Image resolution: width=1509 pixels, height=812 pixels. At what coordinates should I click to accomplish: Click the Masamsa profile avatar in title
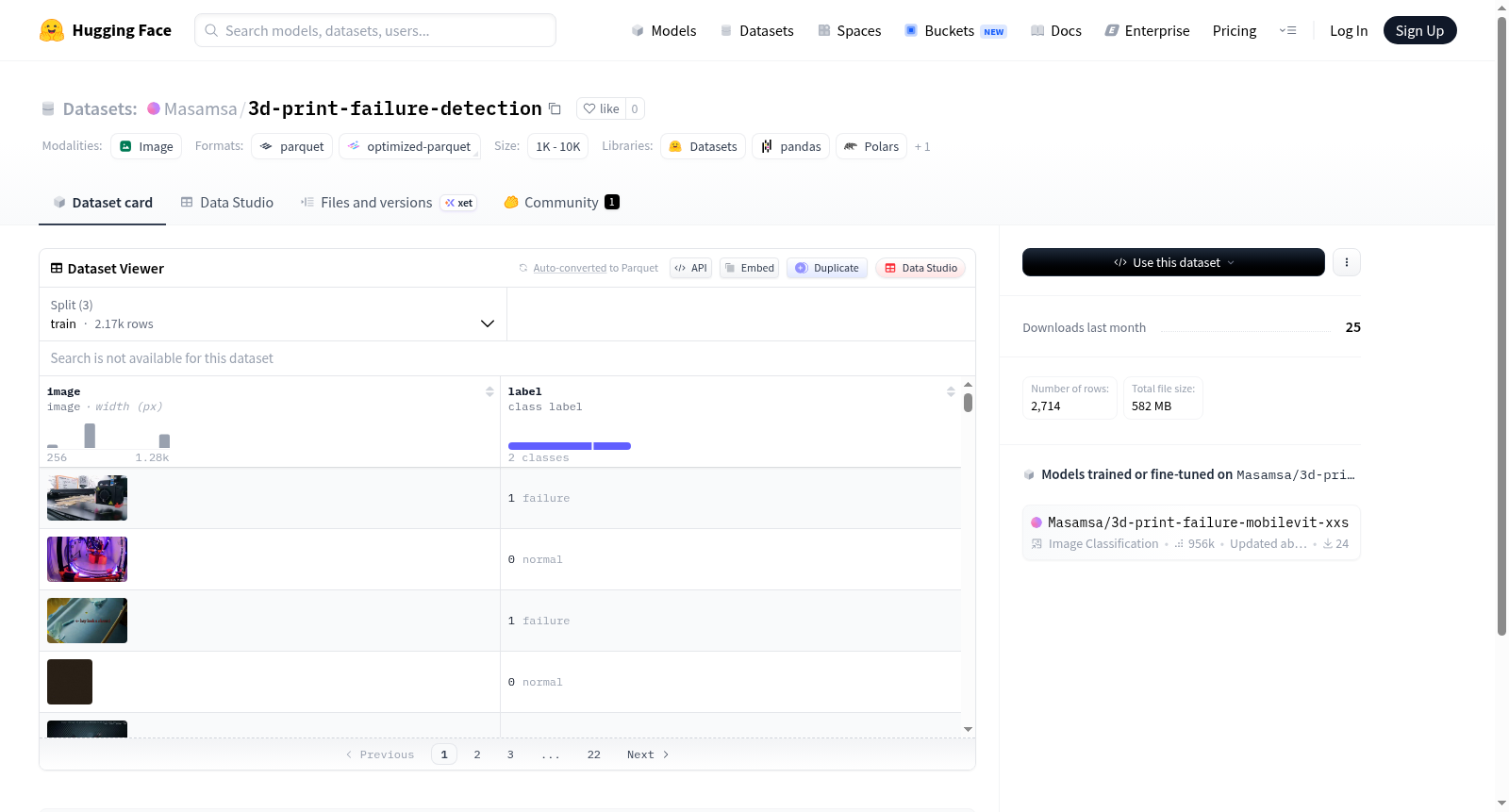coord(154,108)
